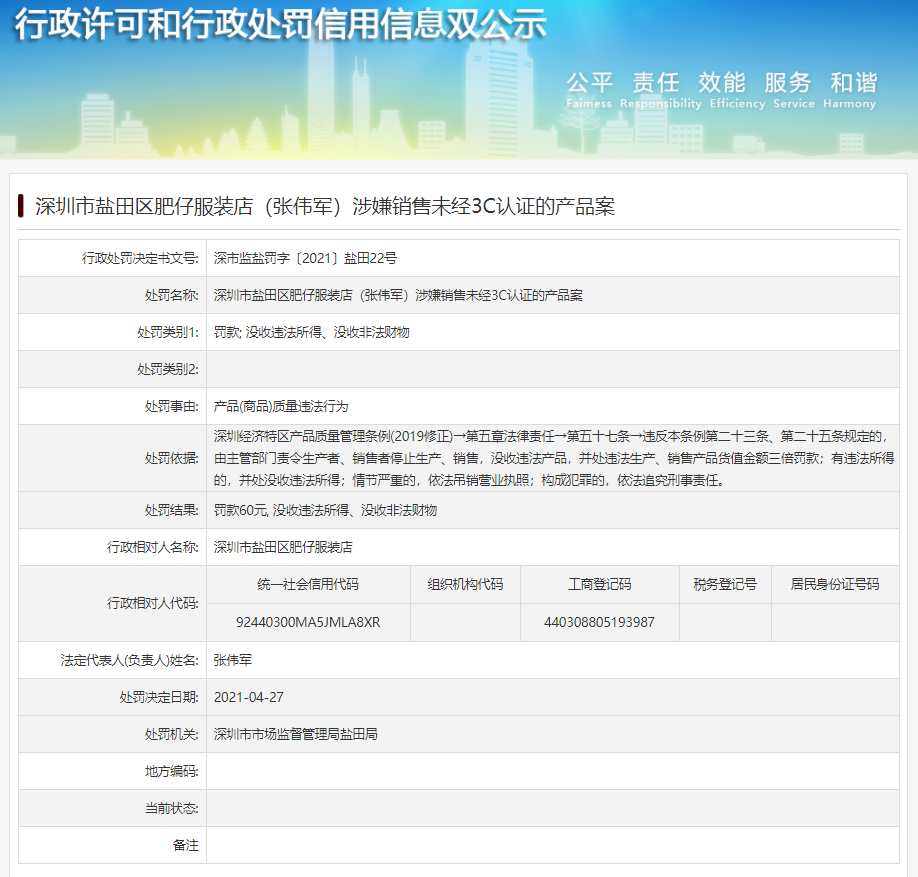Click the label 行政处罚决定书文号
Image resolution: width=918 pixels, height=877 pixels.
(x=140, y=258)
